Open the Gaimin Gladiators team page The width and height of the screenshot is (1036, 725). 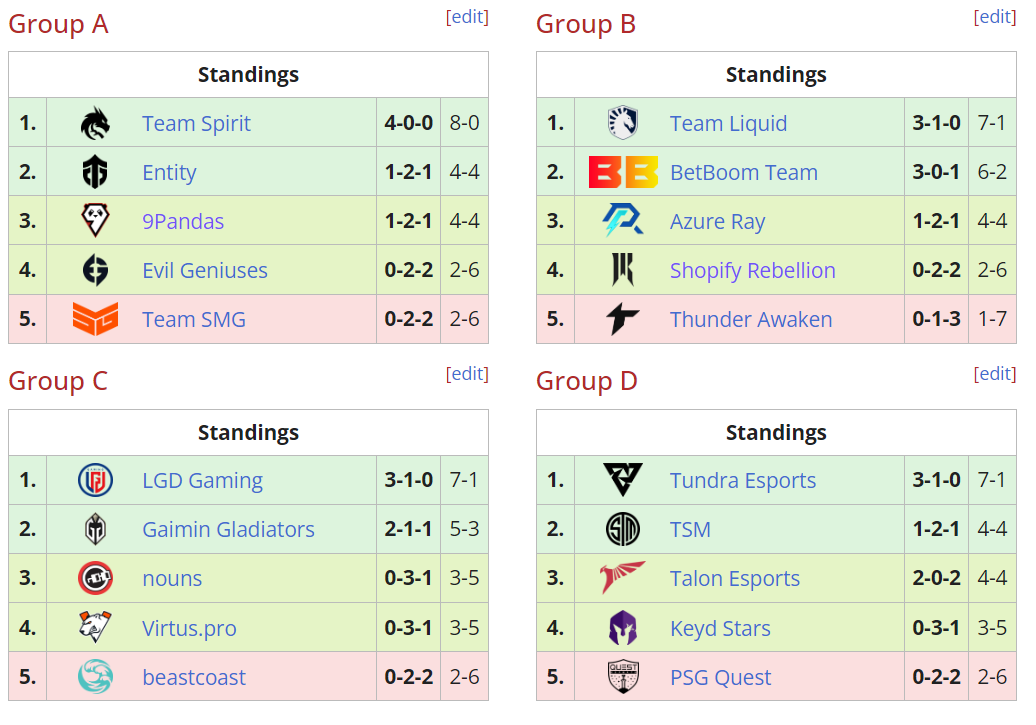[228, 530]
